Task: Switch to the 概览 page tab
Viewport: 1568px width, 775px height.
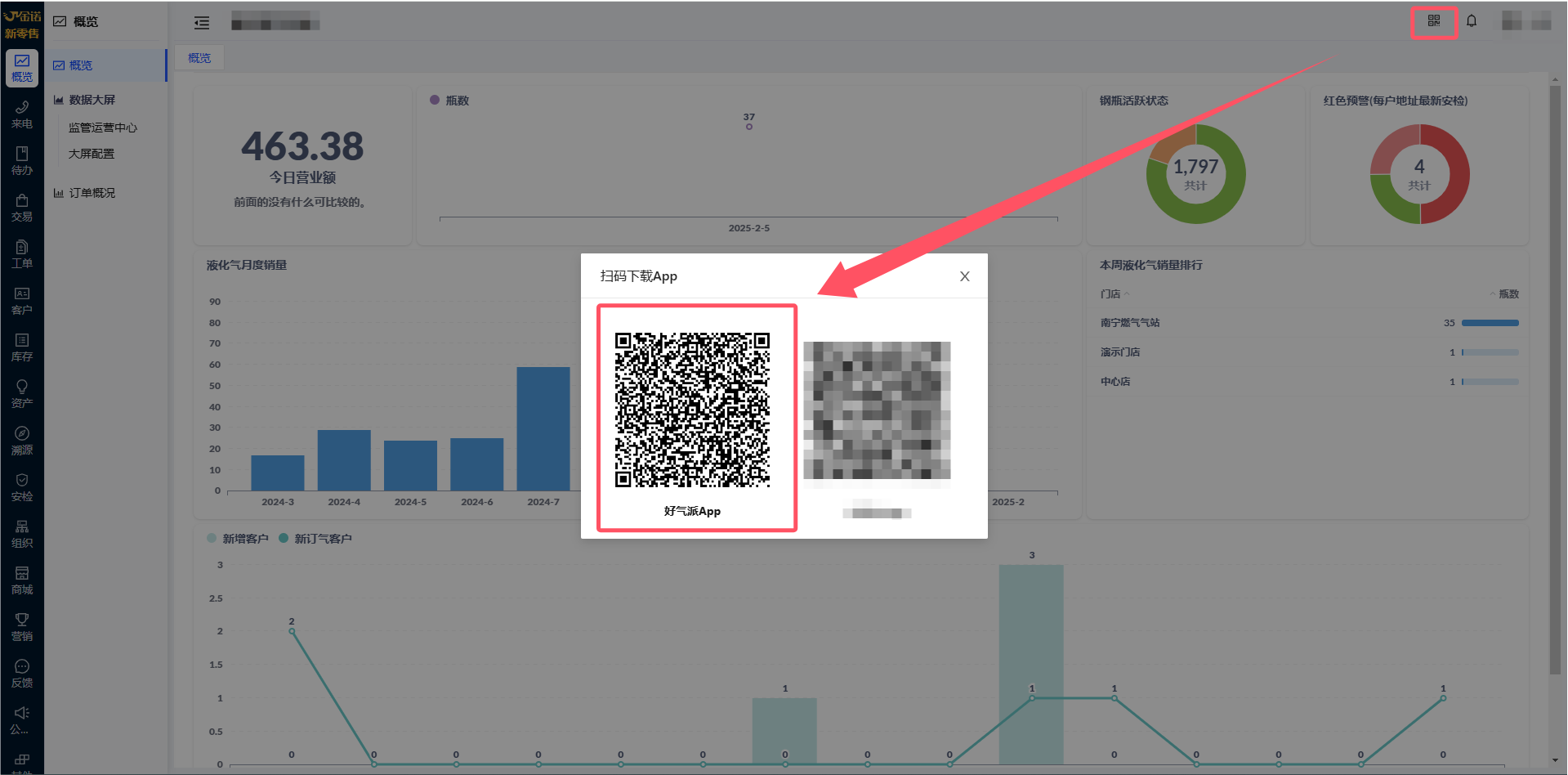Action: [199, 58]
